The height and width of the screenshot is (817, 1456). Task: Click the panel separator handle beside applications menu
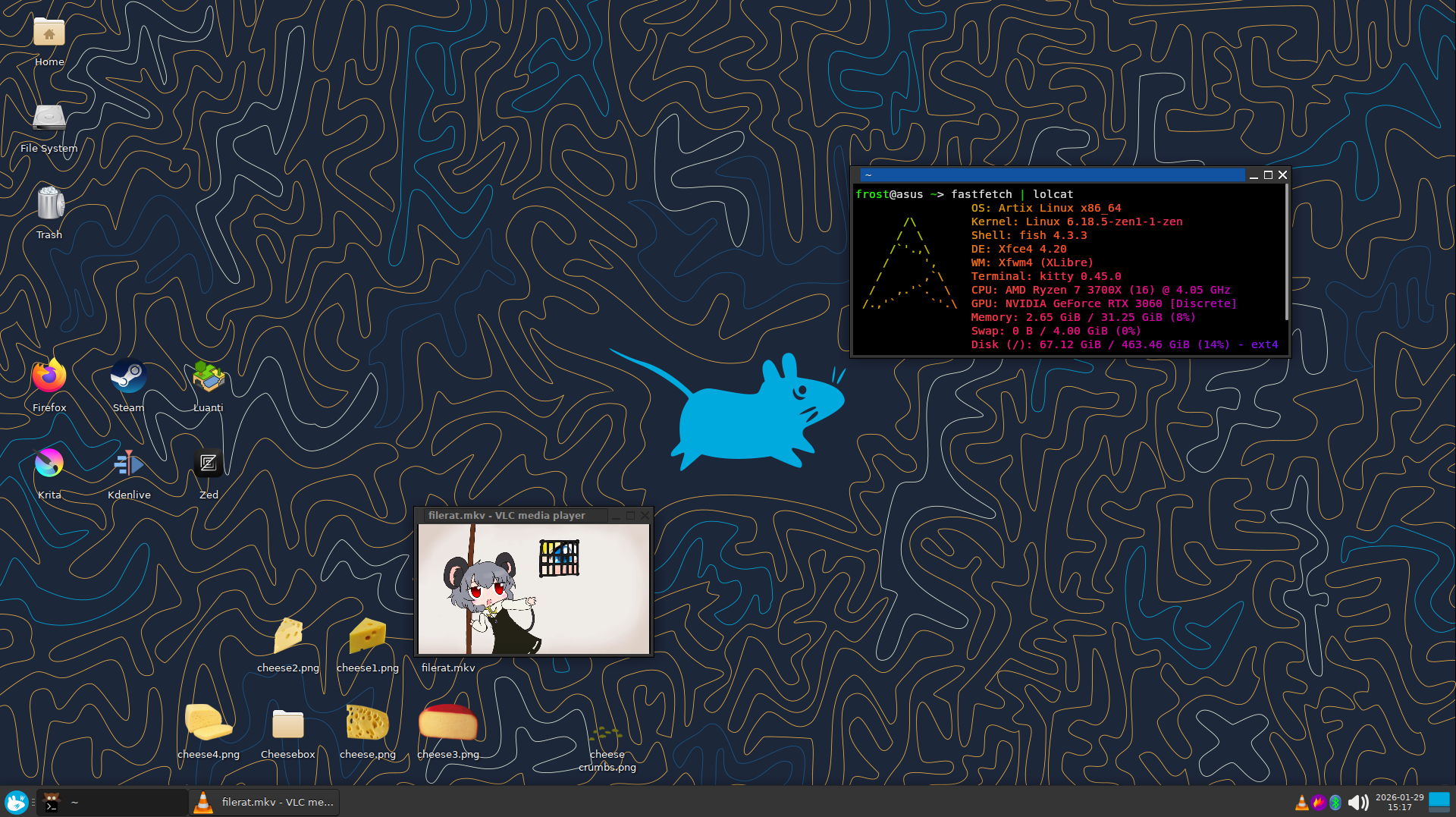click(33, 803)
